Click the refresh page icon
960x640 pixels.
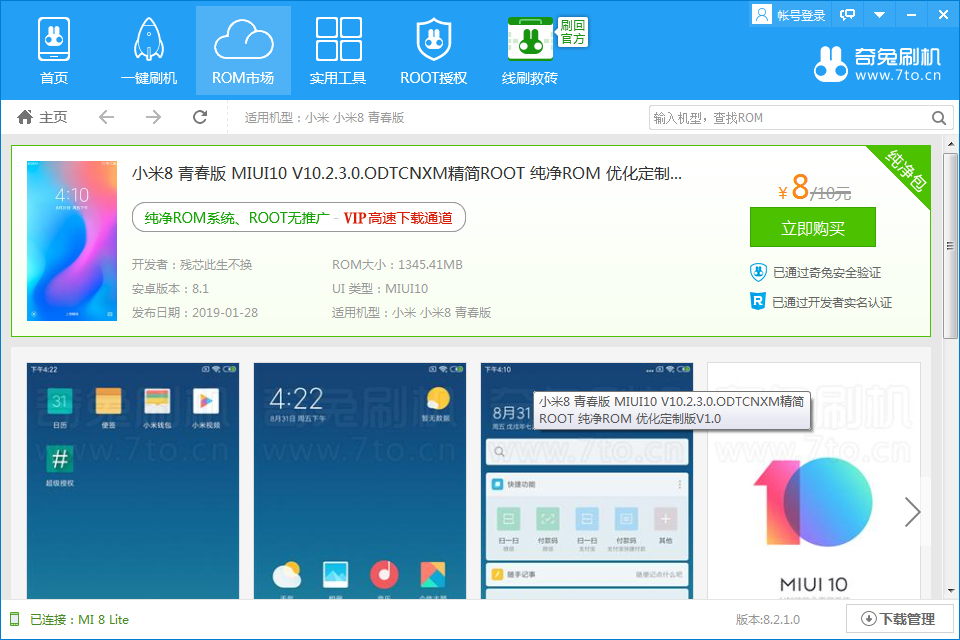pos(200,118)
